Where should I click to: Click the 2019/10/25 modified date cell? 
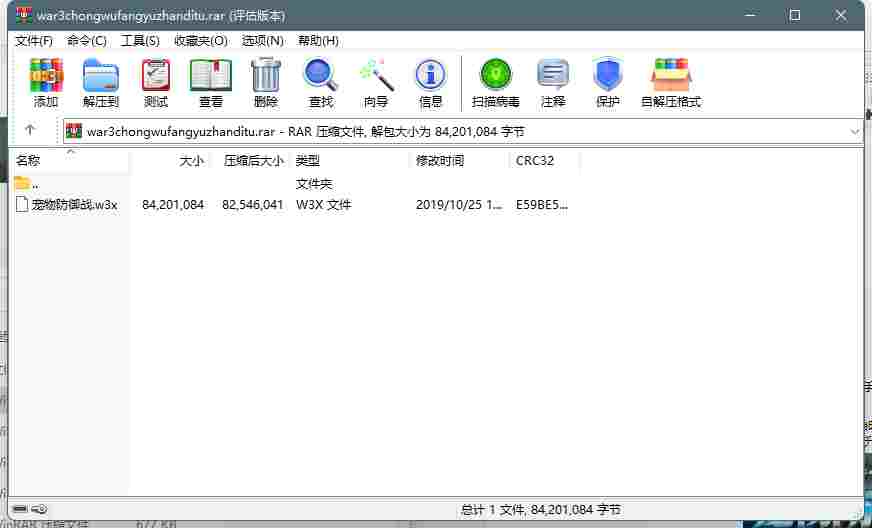(459, 205)
